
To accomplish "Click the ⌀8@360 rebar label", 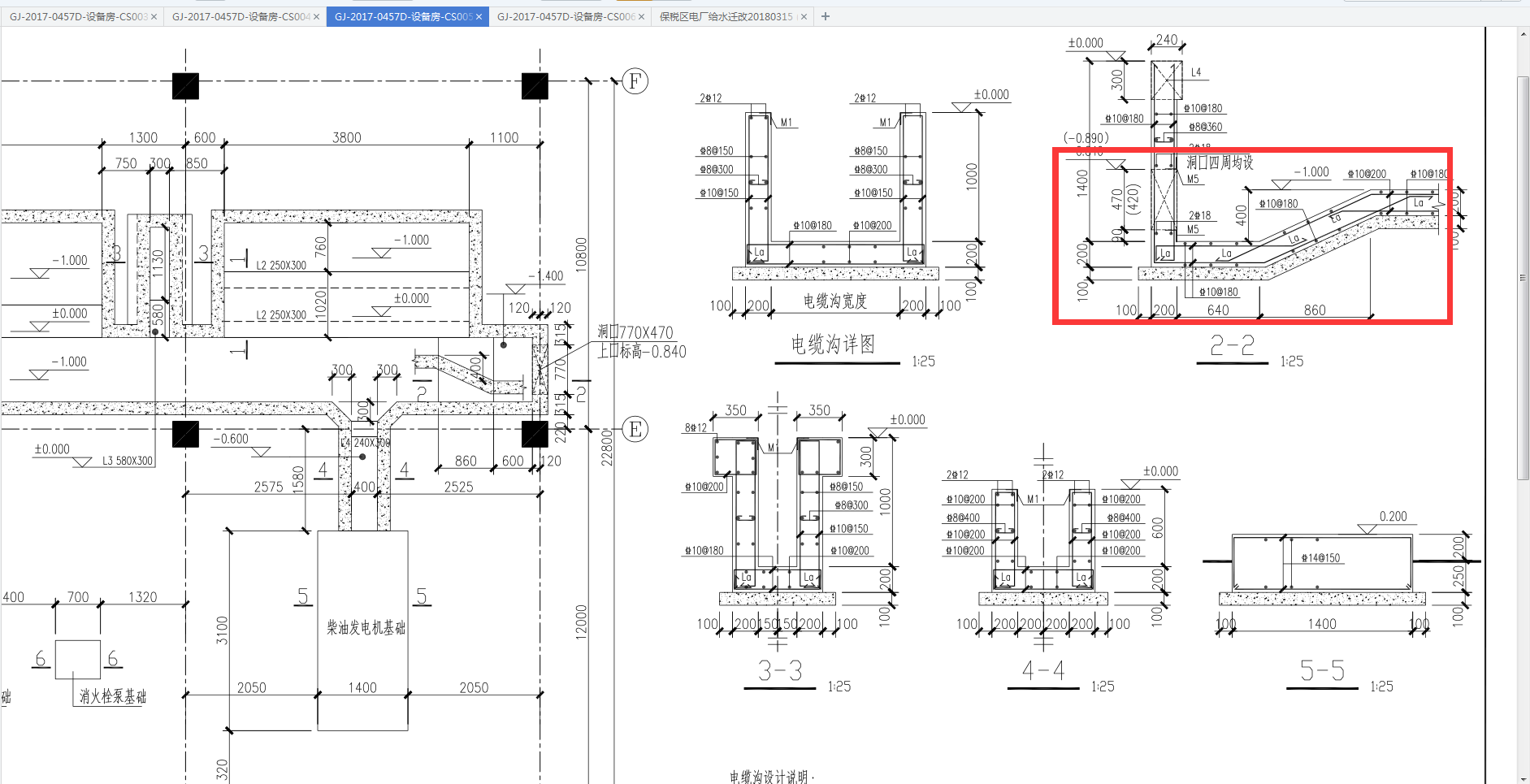I will (x=1206, y=127).
